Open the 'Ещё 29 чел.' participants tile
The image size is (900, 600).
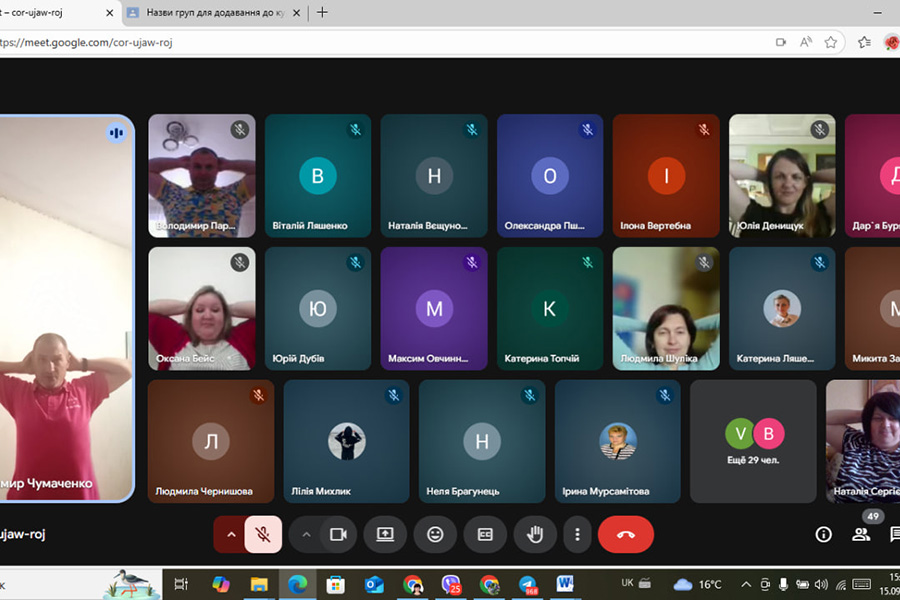pyautogui.click(x=754, y=440)
